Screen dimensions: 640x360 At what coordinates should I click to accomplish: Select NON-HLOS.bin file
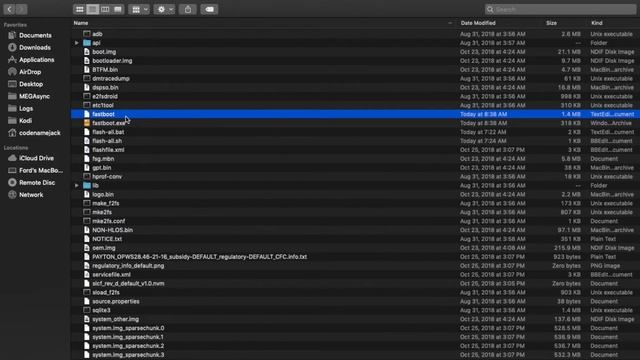pyautogui.click(x=112, y=230)
